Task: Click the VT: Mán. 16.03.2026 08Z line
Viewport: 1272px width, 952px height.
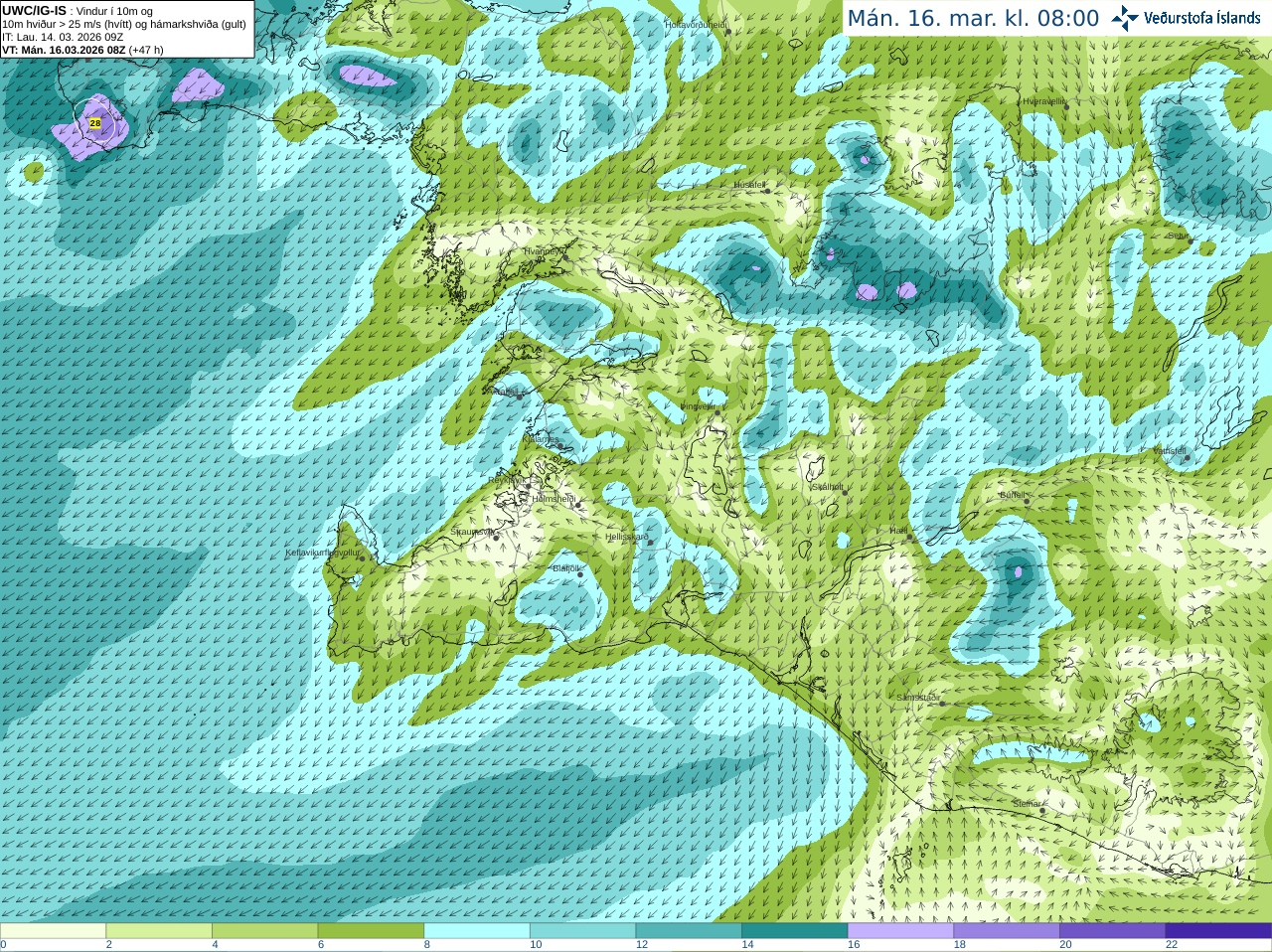Action: pyautogui.click(x=82, y=50)
